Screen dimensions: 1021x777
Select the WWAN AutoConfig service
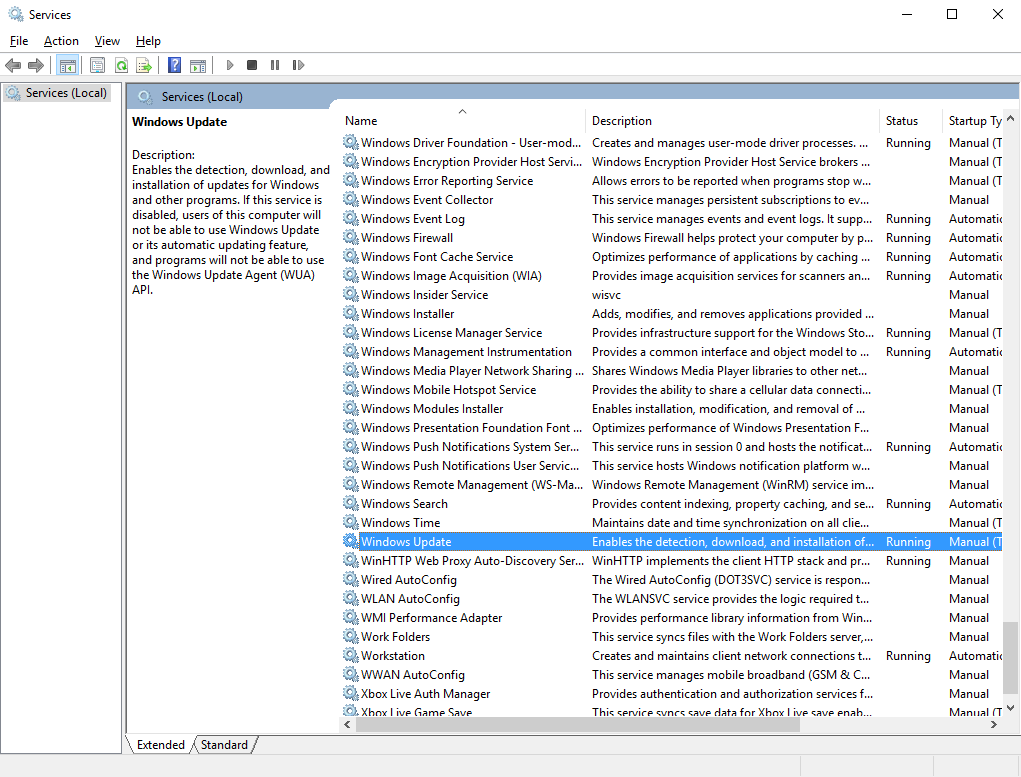tap(671, 674)
